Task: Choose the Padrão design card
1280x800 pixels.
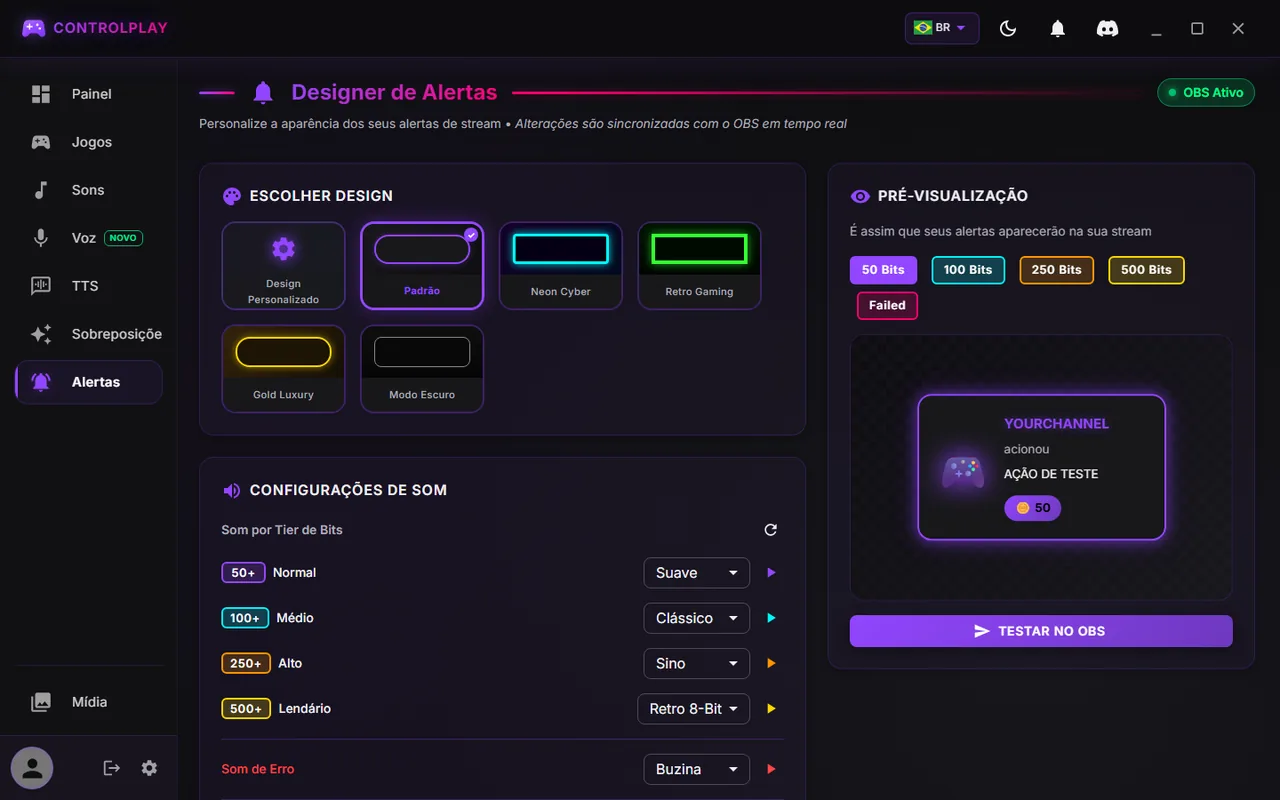Action: coord(422,266)
